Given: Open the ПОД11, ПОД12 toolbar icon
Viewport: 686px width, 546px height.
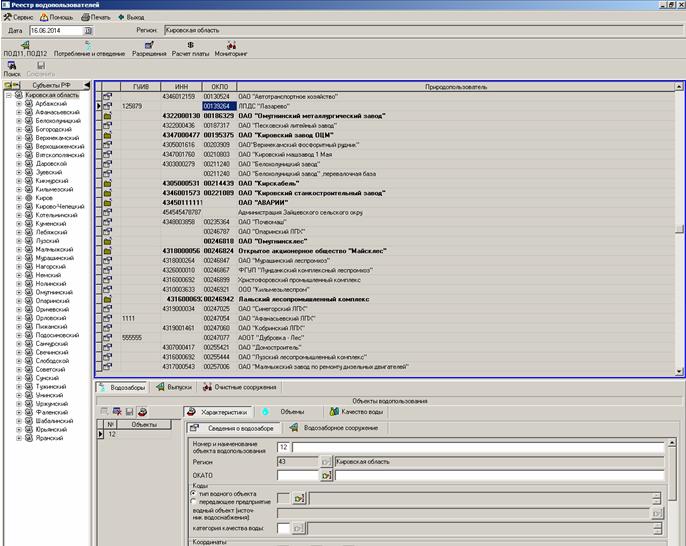Looking at the screenshot, I should click(24, 46).
